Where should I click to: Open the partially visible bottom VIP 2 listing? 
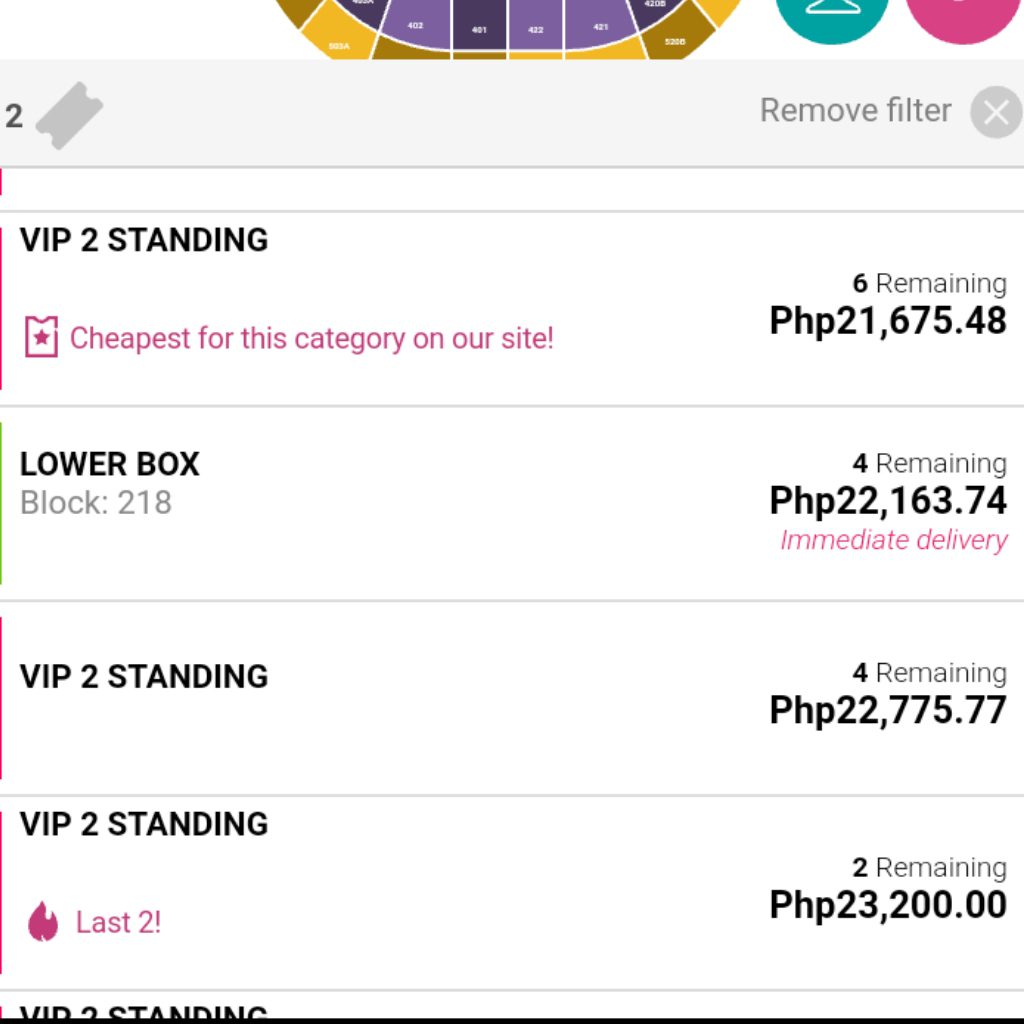(x=512, y=1005)
